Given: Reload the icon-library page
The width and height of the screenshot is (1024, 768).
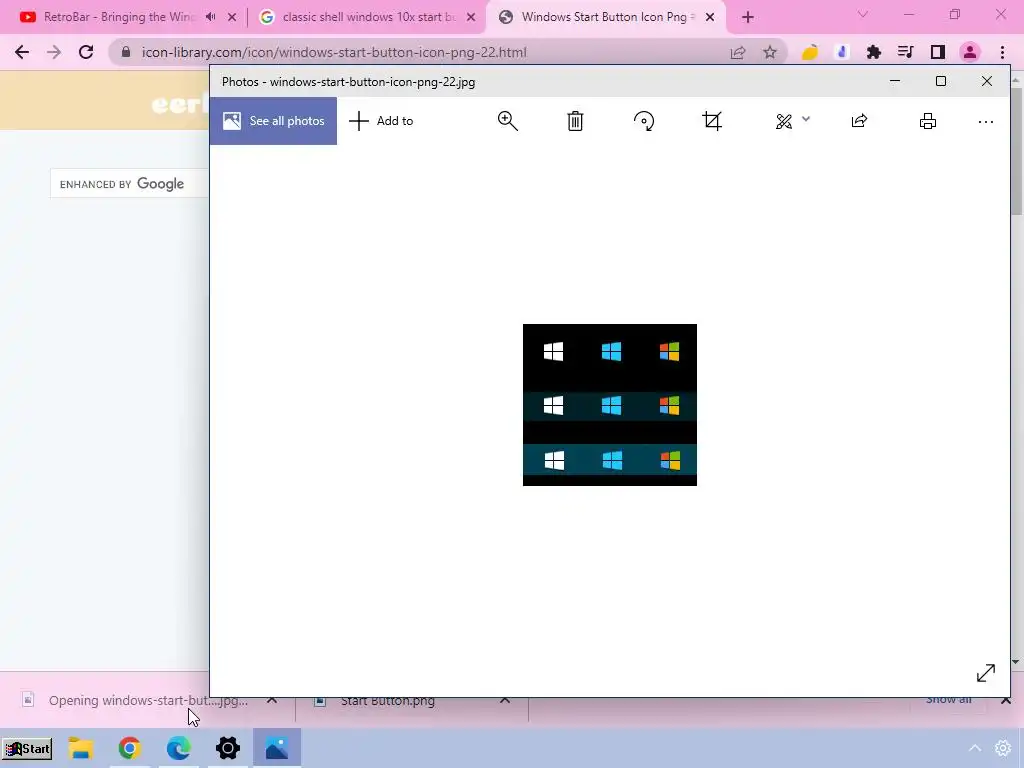Looking at the screenshot, I should pyautogui.click(x=86, y=52).
